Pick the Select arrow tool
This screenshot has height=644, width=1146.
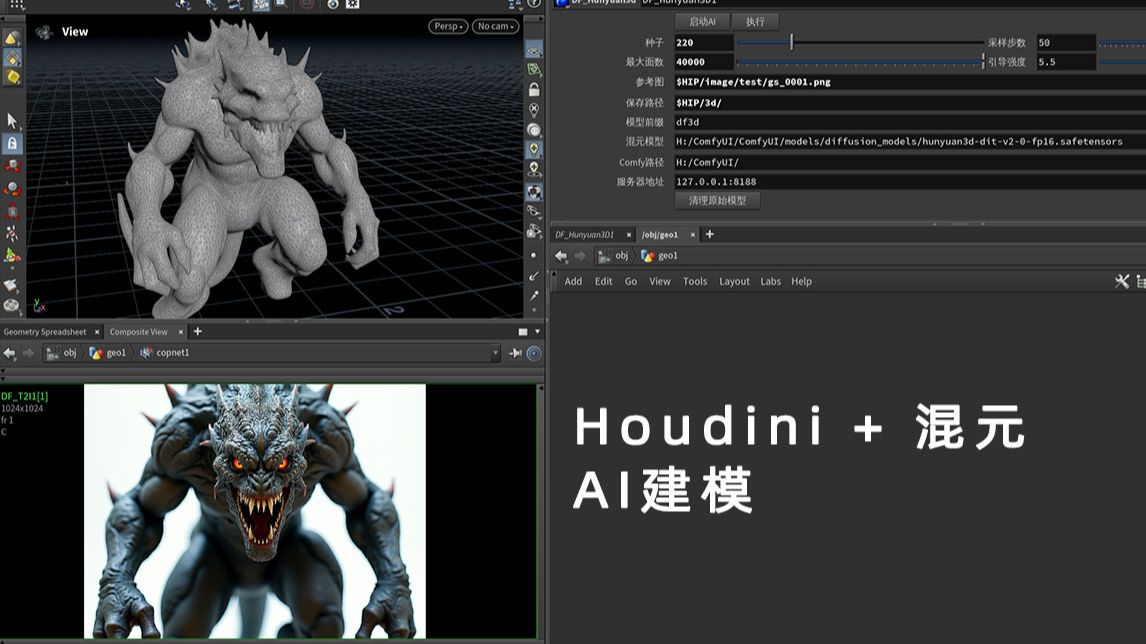12,120
